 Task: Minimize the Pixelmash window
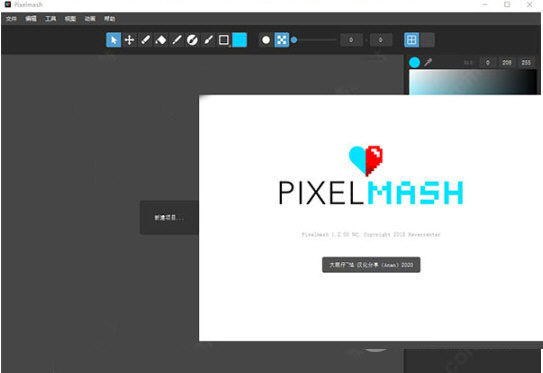pyautogui.click(x=485, y=5)
